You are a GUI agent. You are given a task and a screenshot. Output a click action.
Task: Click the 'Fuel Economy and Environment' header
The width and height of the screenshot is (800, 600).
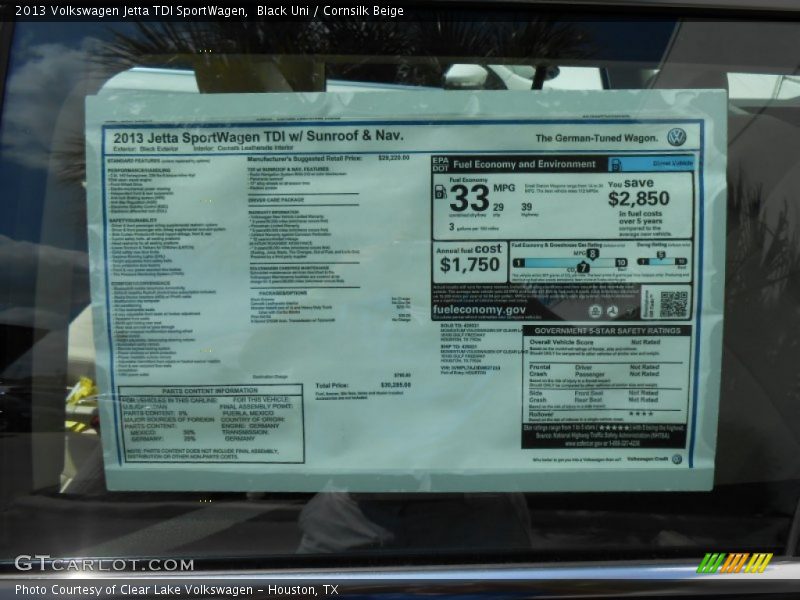[x=524, y=164]
